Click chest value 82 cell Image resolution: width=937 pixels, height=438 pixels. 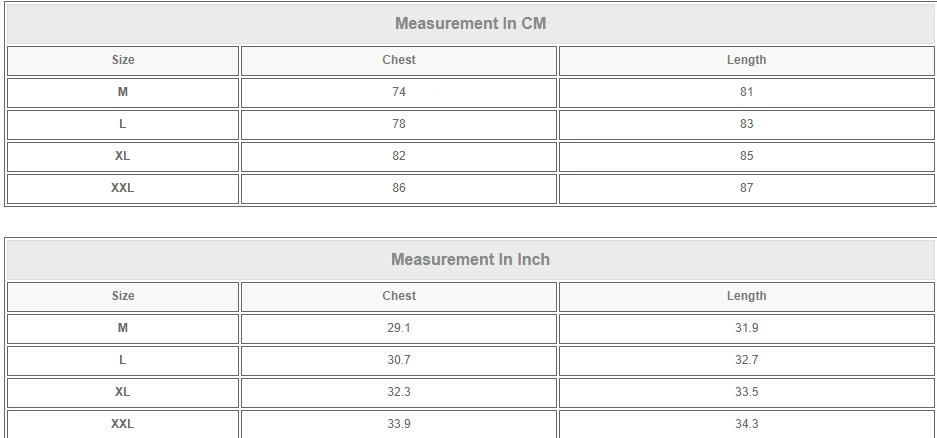tap(398, 156)
